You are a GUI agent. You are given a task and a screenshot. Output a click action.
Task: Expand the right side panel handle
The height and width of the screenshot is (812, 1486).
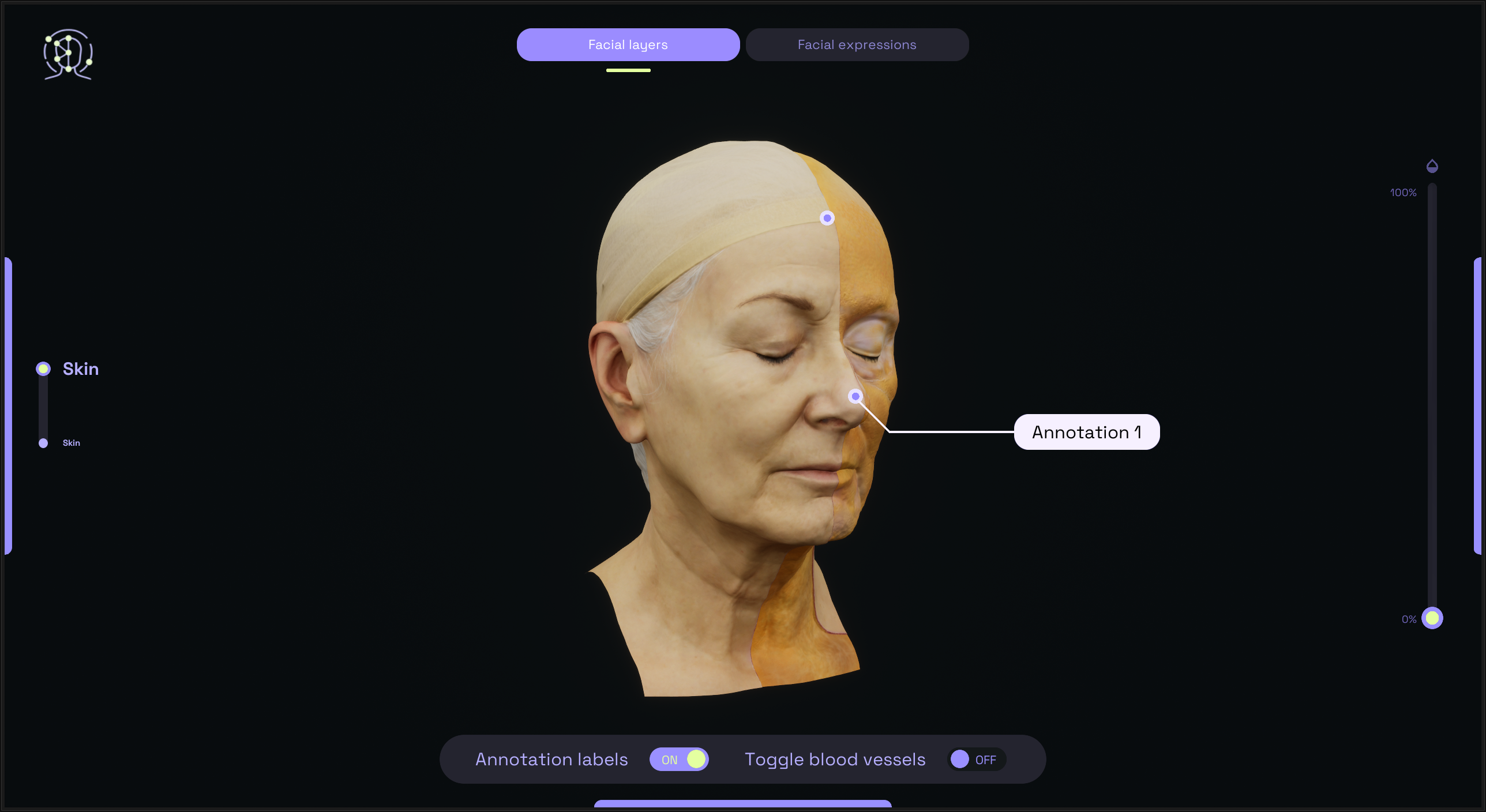(x=1477, y=406)
